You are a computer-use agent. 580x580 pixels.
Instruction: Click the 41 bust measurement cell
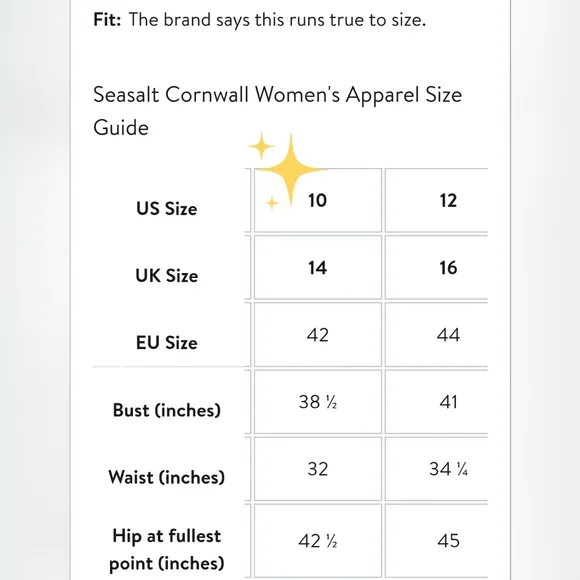tap(436, 402)
